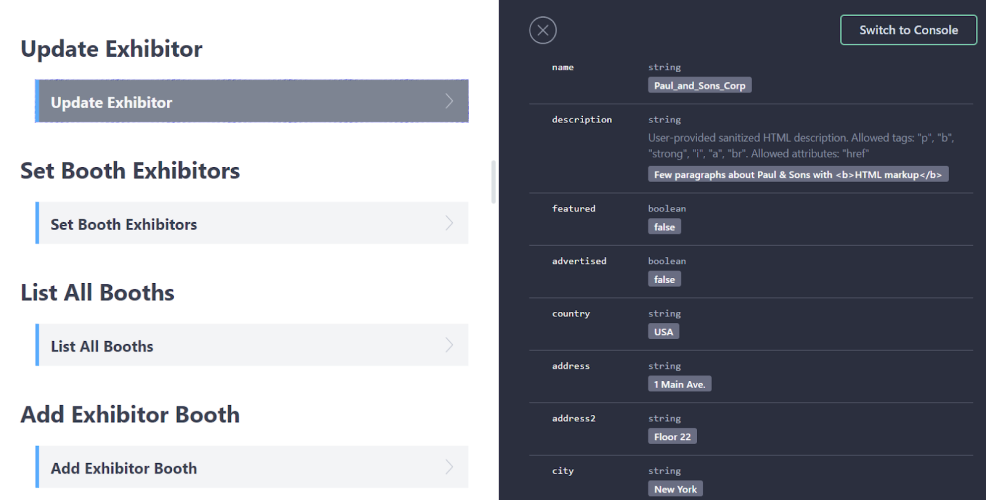Click the New York example value

675,489
